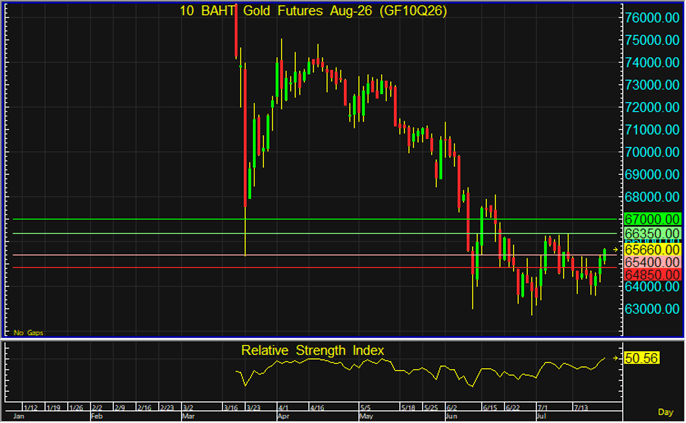The height and width of the screenshot is (423, 686).
Task: Click the green 67000.00 level marker
Action: tap(652, 219)
